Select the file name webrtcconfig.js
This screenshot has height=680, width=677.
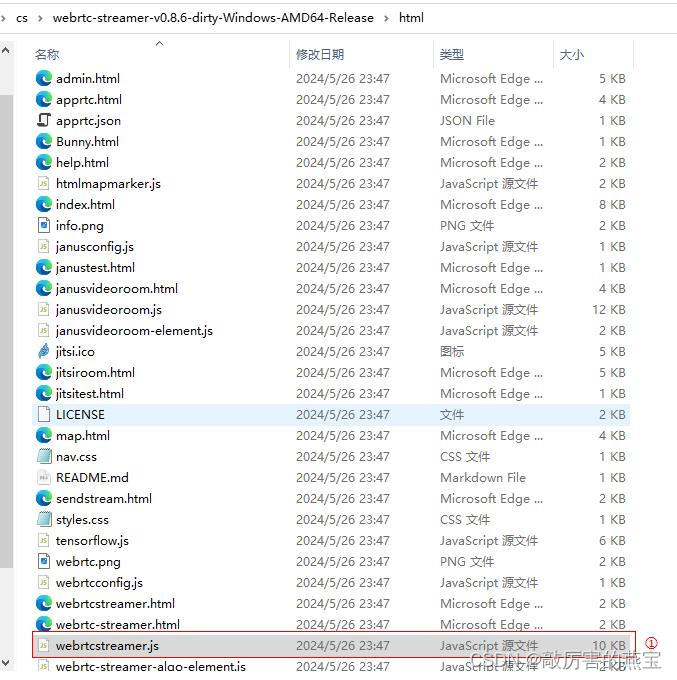pyautogui.click(x=99, y=583)
